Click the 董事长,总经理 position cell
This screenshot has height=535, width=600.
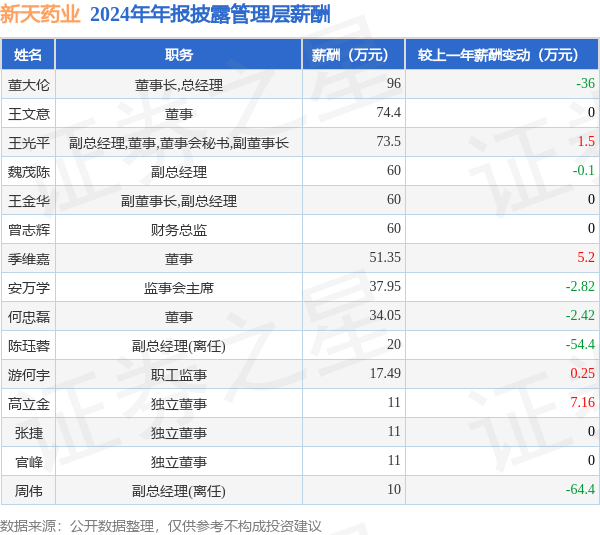pyautogui.click(x=179, y=85)
